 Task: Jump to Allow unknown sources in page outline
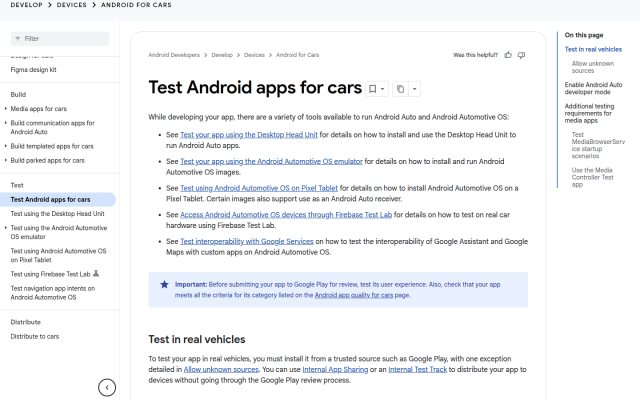(593, 67)
